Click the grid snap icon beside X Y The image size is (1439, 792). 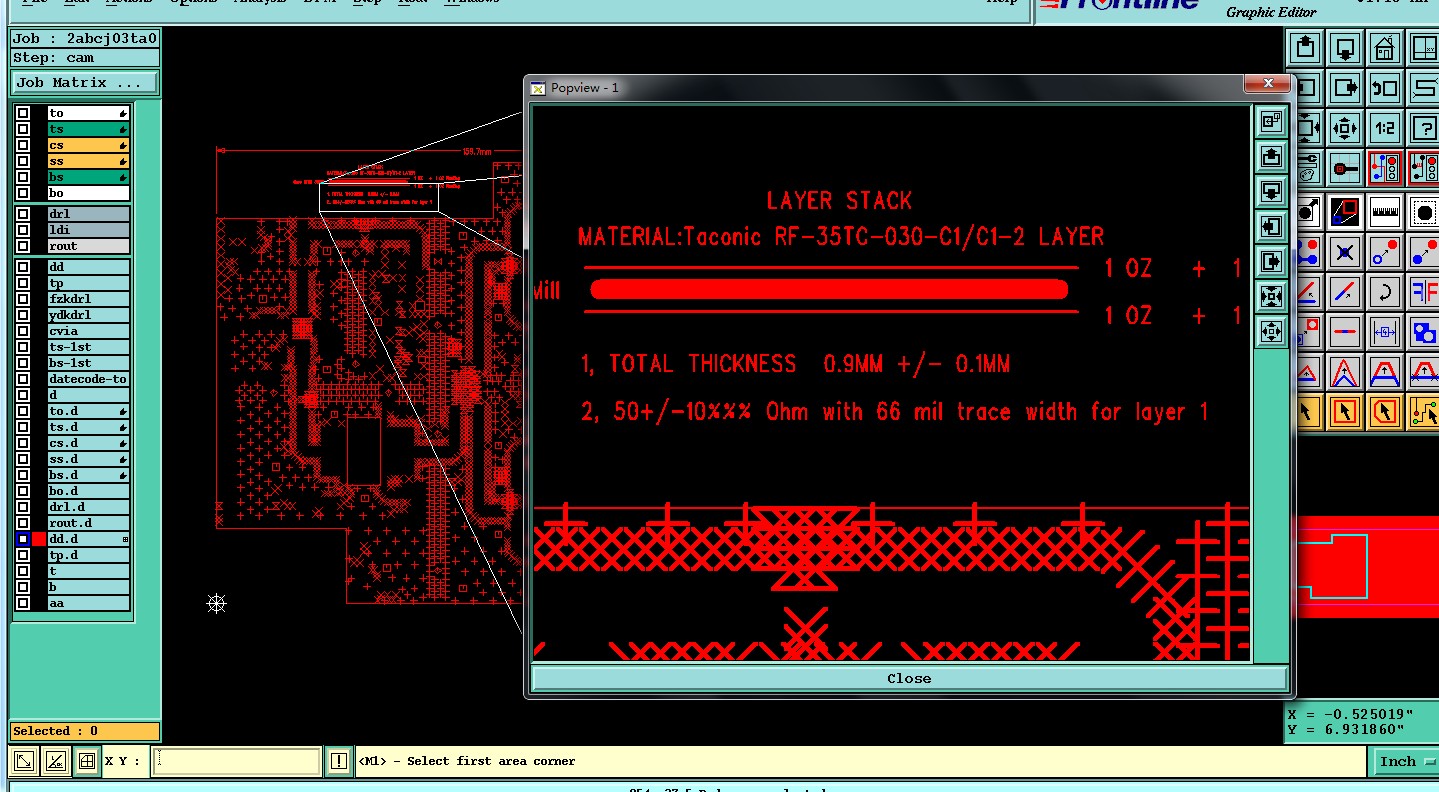(87, 761)
